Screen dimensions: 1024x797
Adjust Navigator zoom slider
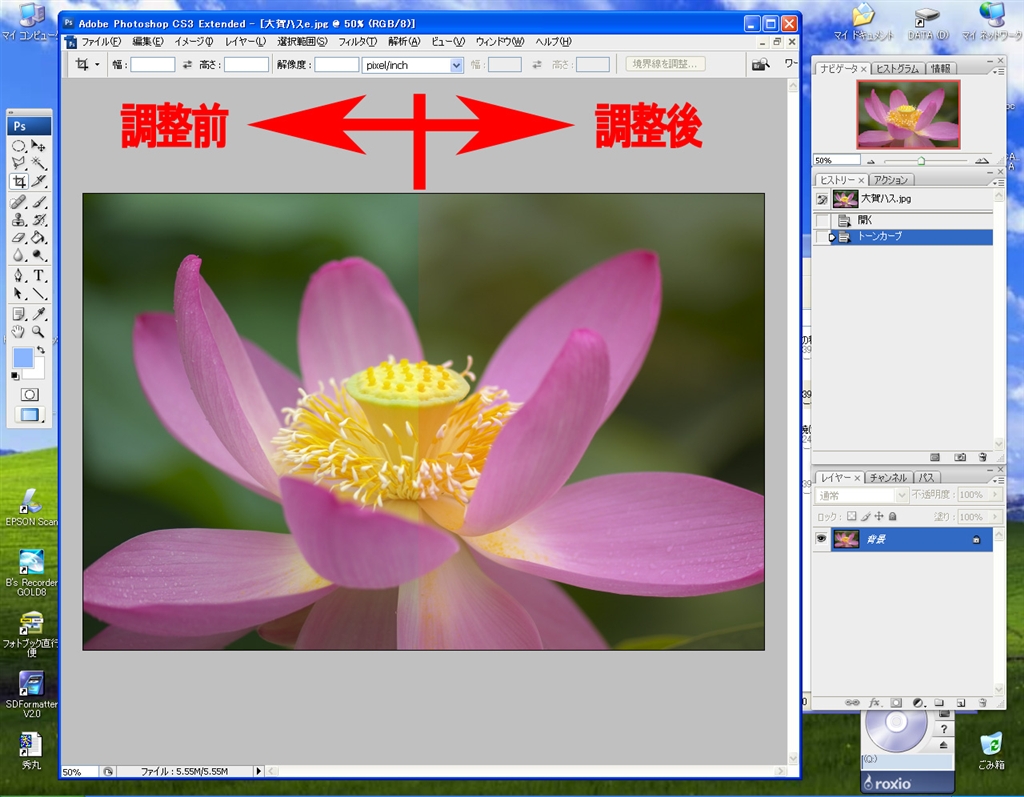click(921, 161)
